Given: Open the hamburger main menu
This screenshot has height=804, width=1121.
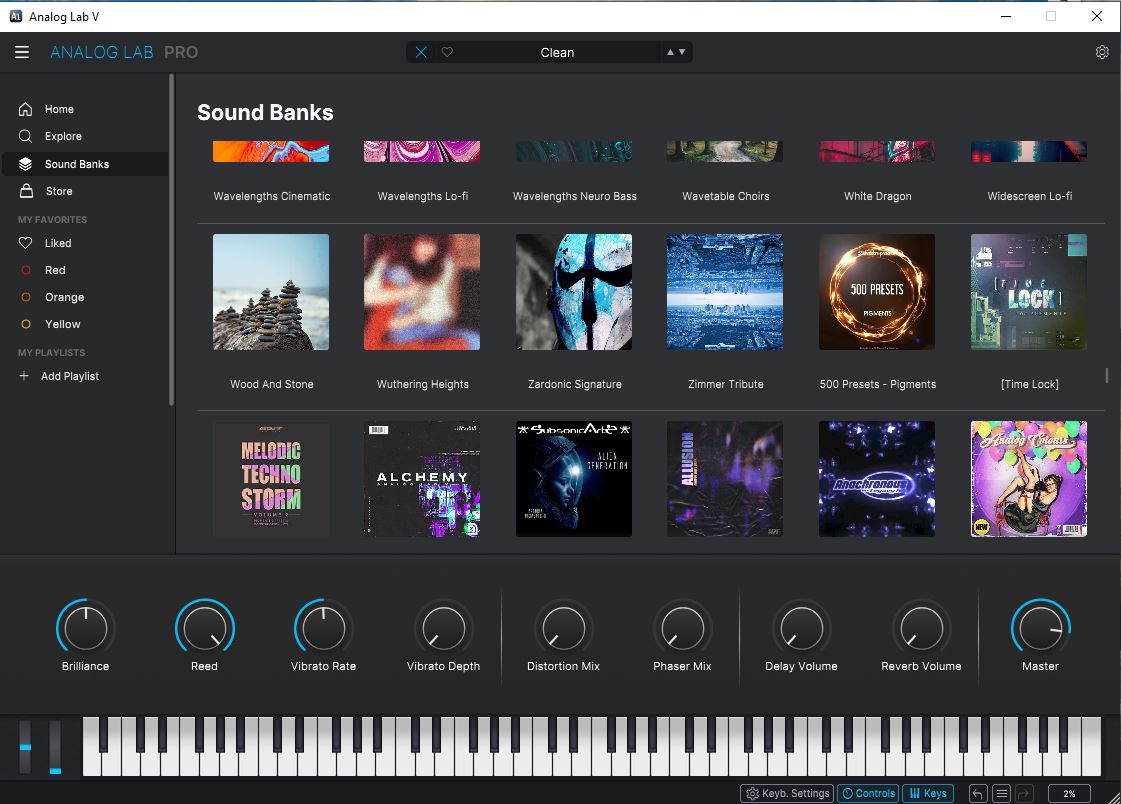Looking at the screenshot, I should pos(22,52).
